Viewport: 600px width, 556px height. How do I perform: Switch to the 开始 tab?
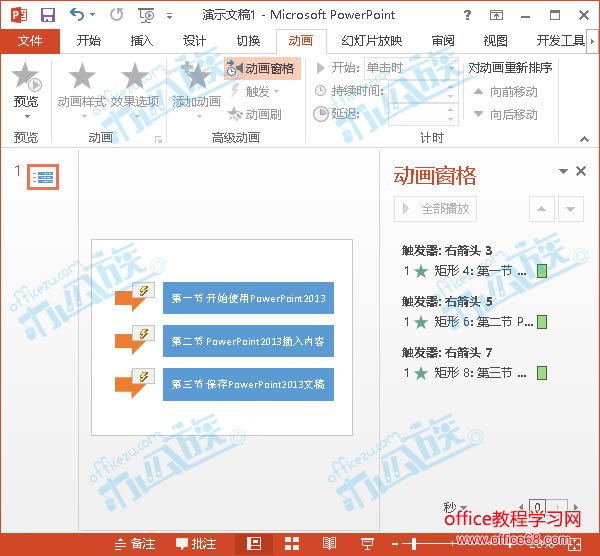pos(88,41)
